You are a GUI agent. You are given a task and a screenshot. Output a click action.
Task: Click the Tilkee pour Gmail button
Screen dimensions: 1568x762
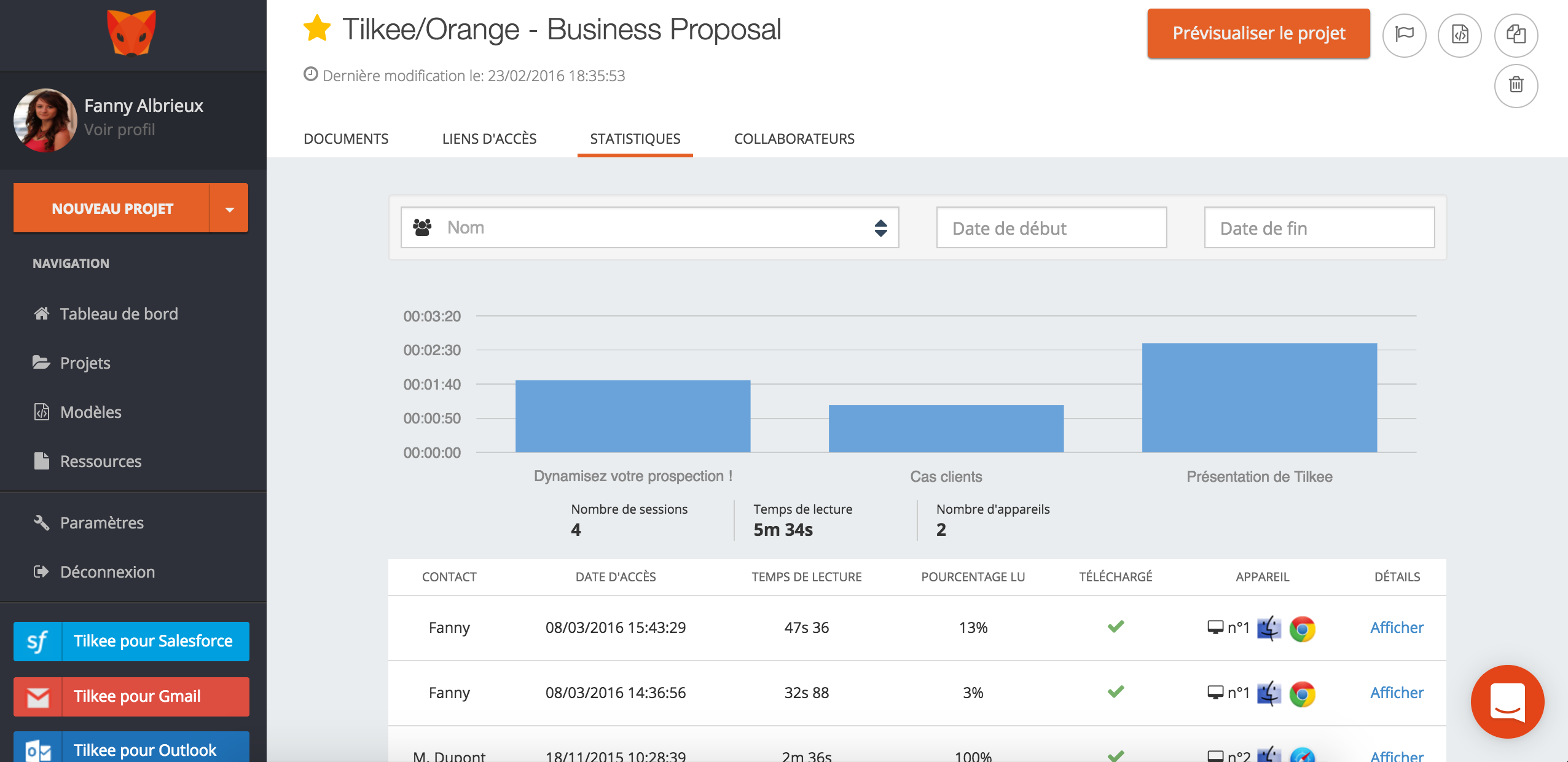(131, 696)
